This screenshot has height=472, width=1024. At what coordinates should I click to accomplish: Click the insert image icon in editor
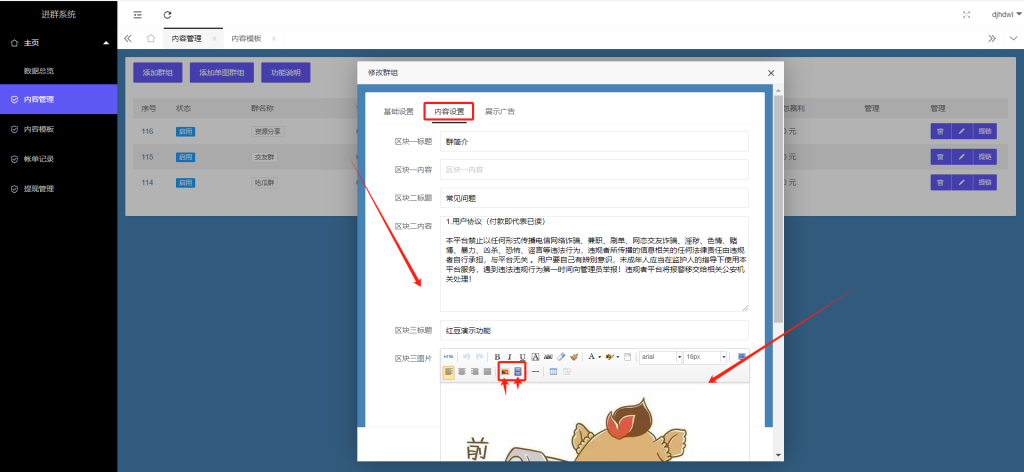pyautogui.click(x=505, y=371)
